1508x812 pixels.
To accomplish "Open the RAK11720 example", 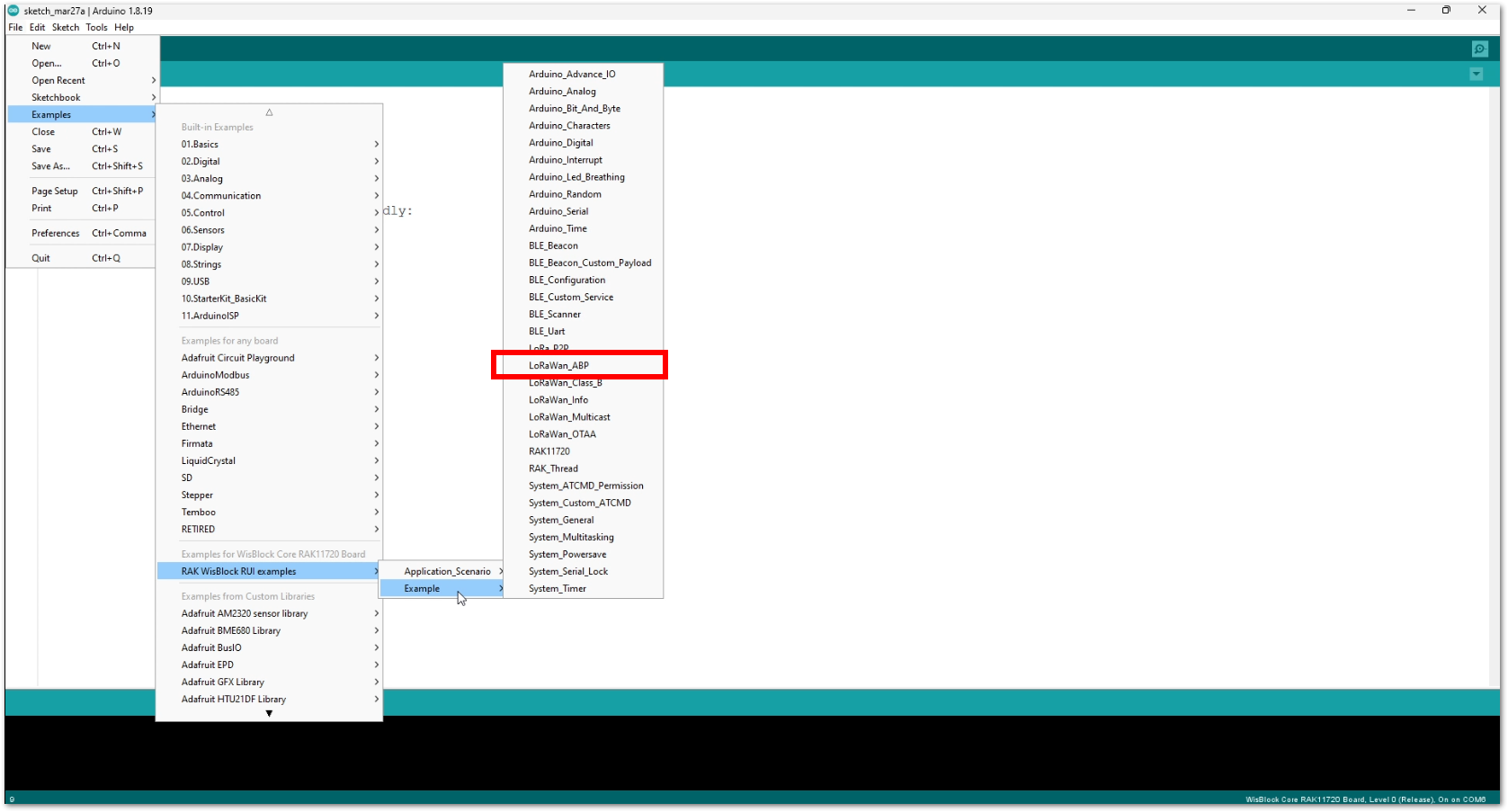I will (583, 451).
